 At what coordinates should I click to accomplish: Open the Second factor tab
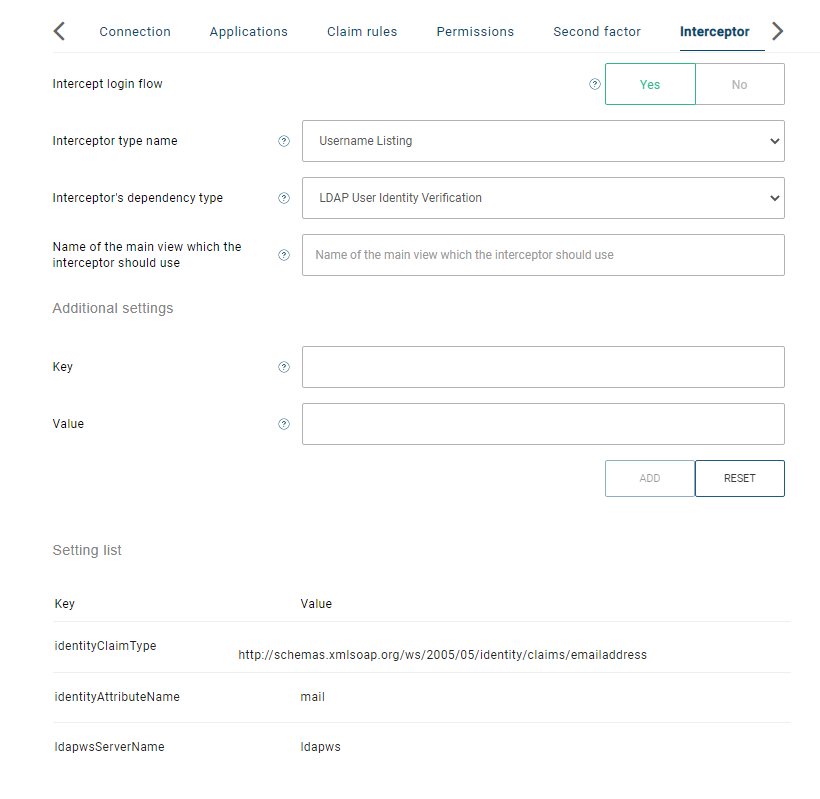[x=597, y=31]
